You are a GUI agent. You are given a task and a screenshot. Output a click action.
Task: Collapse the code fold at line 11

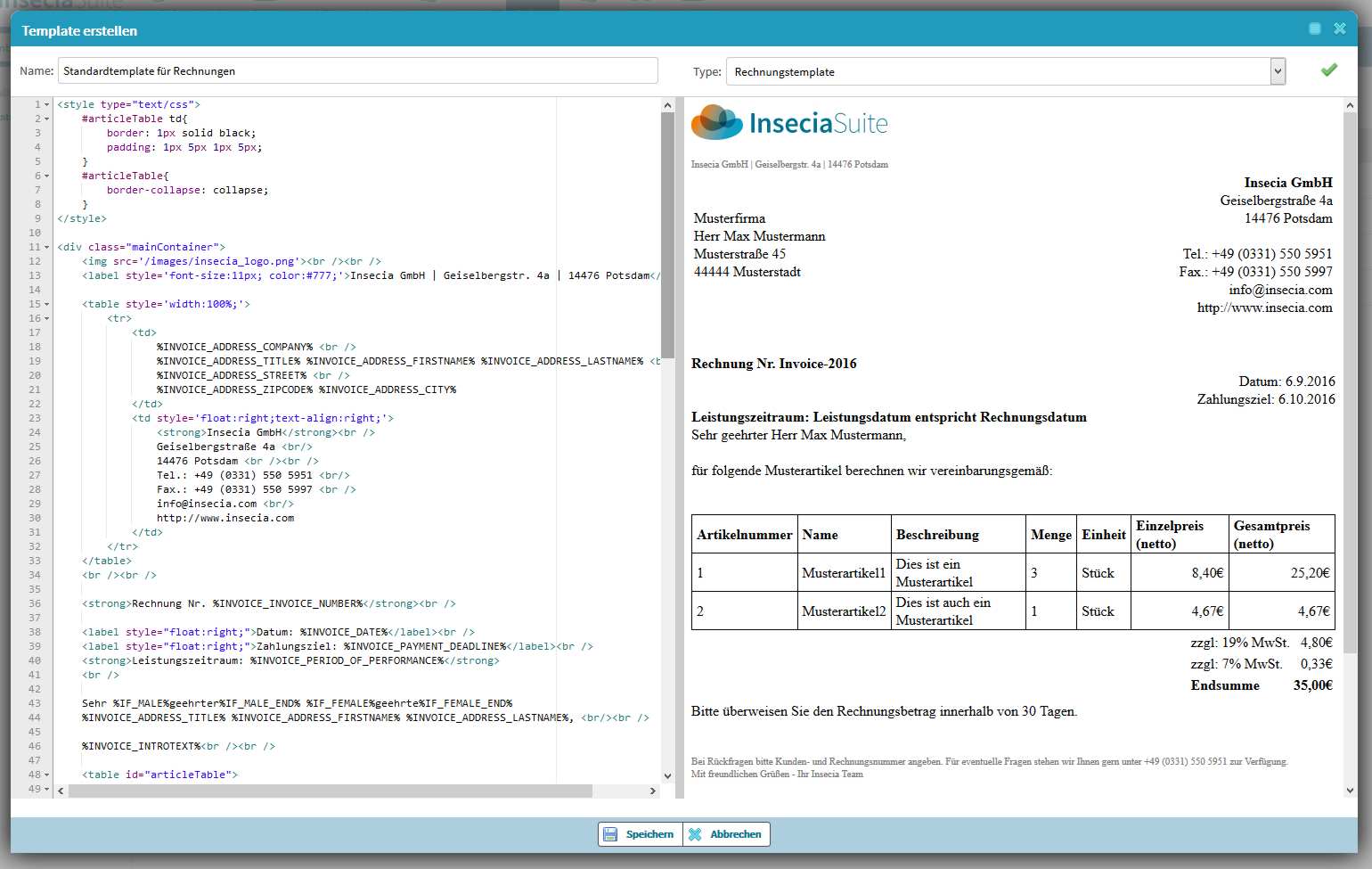46,247
